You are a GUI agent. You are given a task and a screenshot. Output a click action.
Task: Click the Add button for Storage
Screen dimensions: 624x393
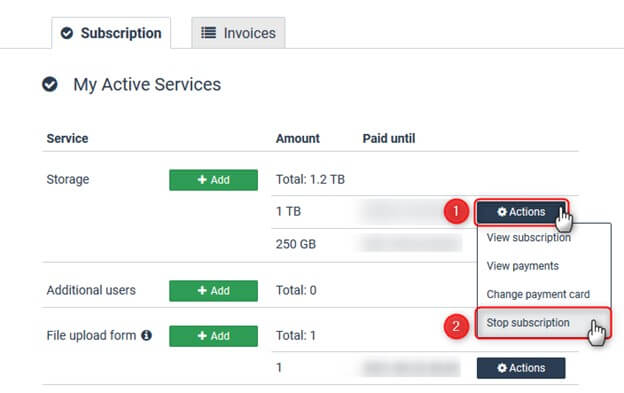click(213, 180)
